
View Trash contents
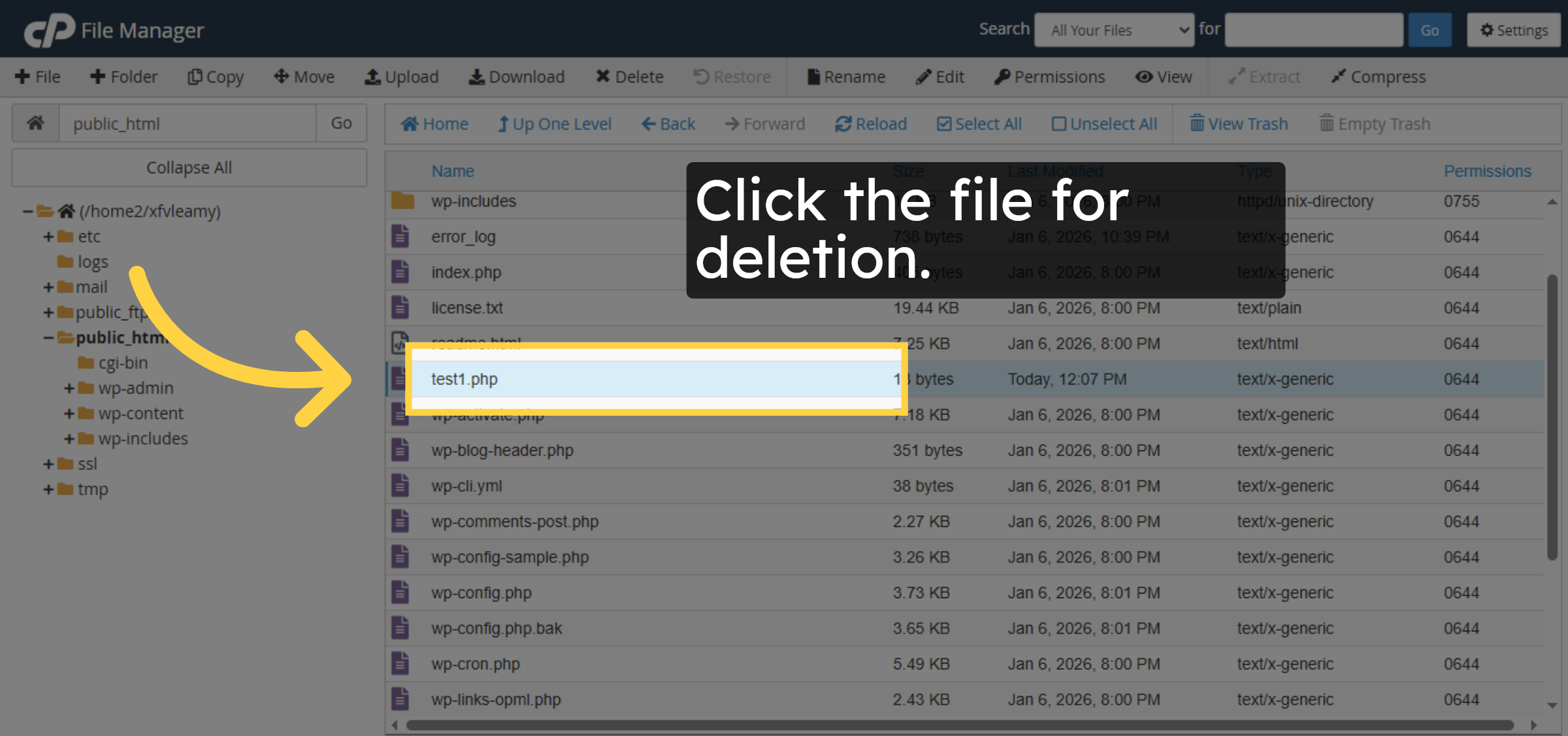tap(1238, 124)
